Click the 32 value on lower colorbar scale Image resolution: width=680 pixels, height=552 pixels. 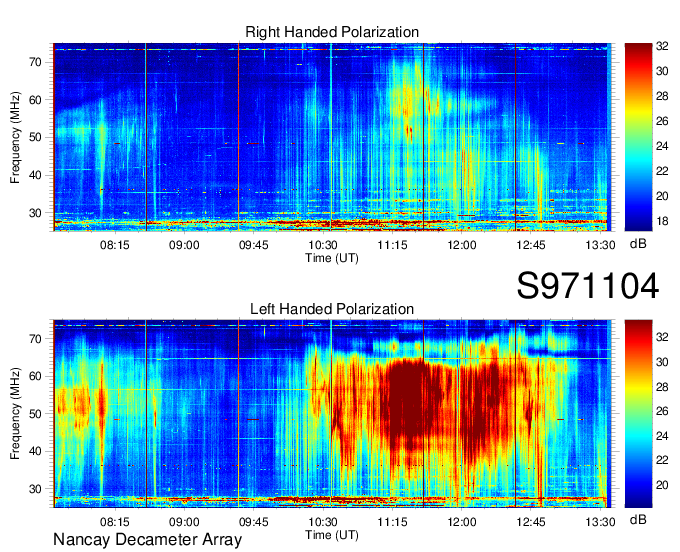click(x=662, y=337)
